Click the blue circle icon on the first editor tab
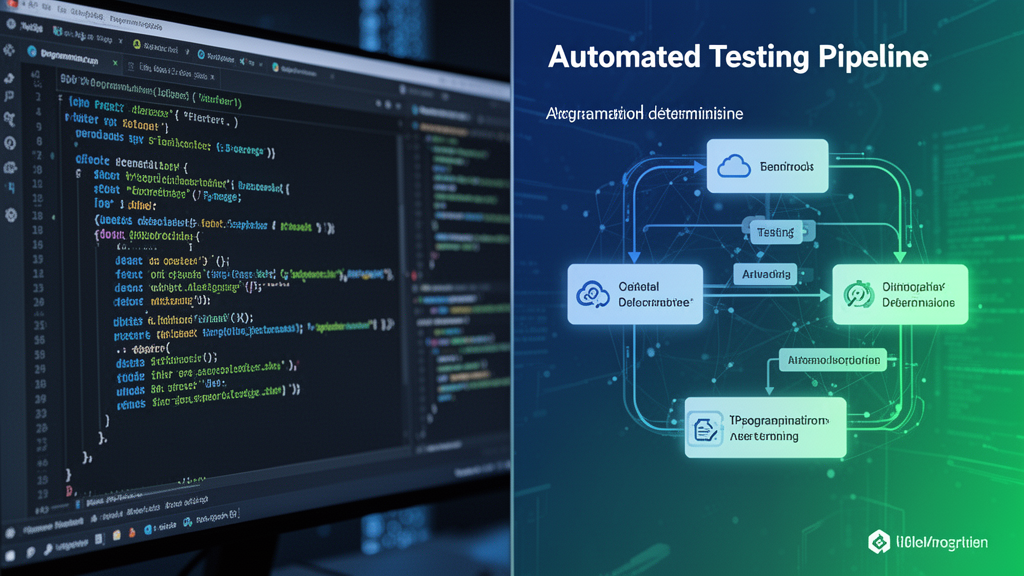The width and height of the screenshot is (1024, 576). (32, 51)
